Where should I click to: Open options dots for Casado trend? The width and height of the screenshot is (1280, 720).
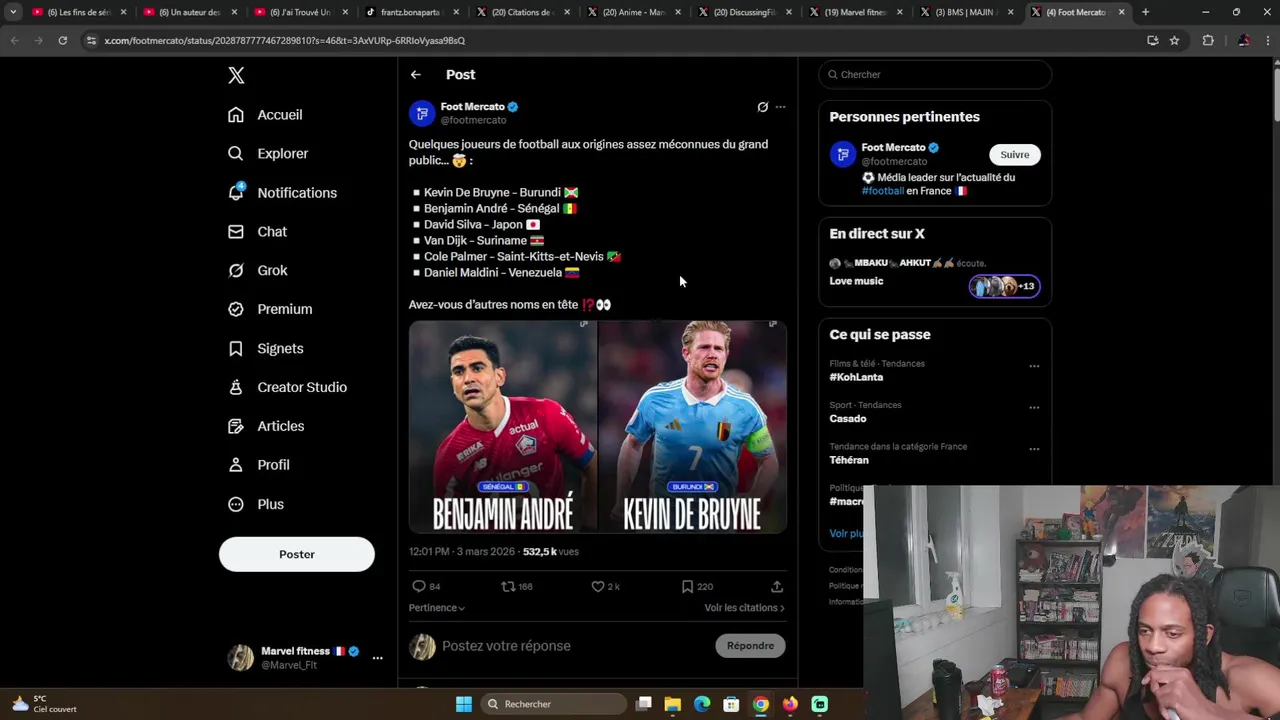point(1034,408)
